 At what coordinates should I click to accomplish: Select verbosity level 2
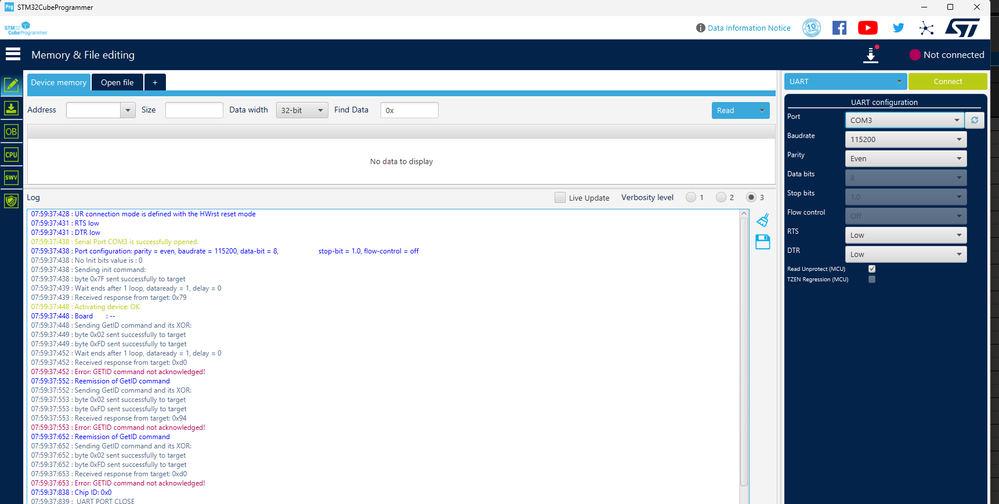pyautogui.click(x=721, y=198)
